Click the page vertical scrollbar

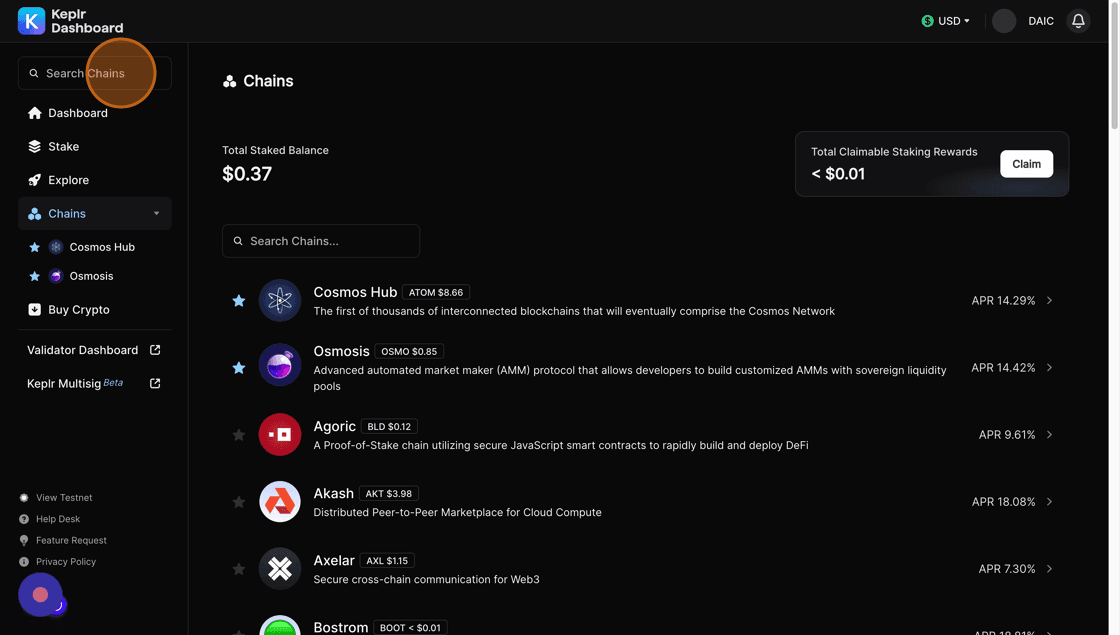pos(1114,70)
